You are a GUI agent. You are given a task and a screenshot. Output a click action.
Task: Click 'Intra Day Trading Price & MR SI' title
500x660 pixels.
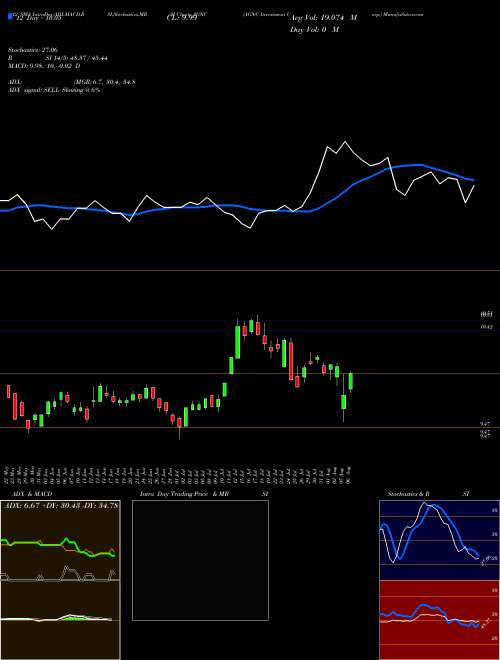click(204, 494)
